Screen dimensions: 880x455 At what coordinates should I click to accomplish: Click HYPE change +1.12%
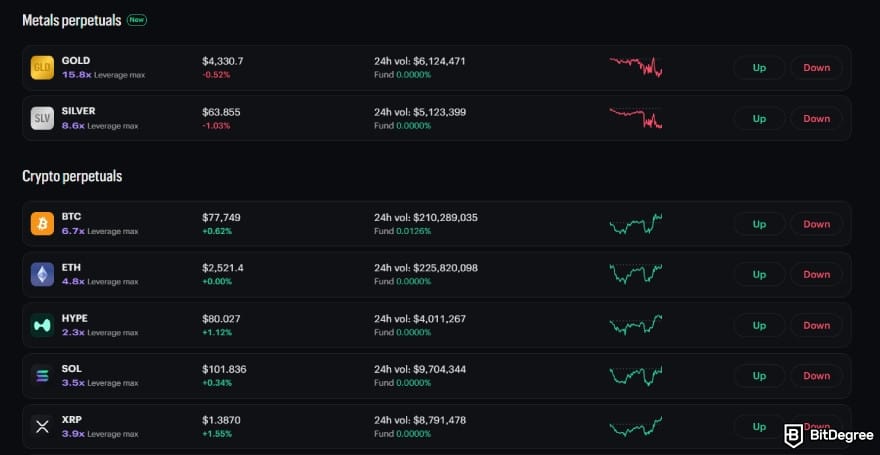pyautogui.click(x=217, y=332)
